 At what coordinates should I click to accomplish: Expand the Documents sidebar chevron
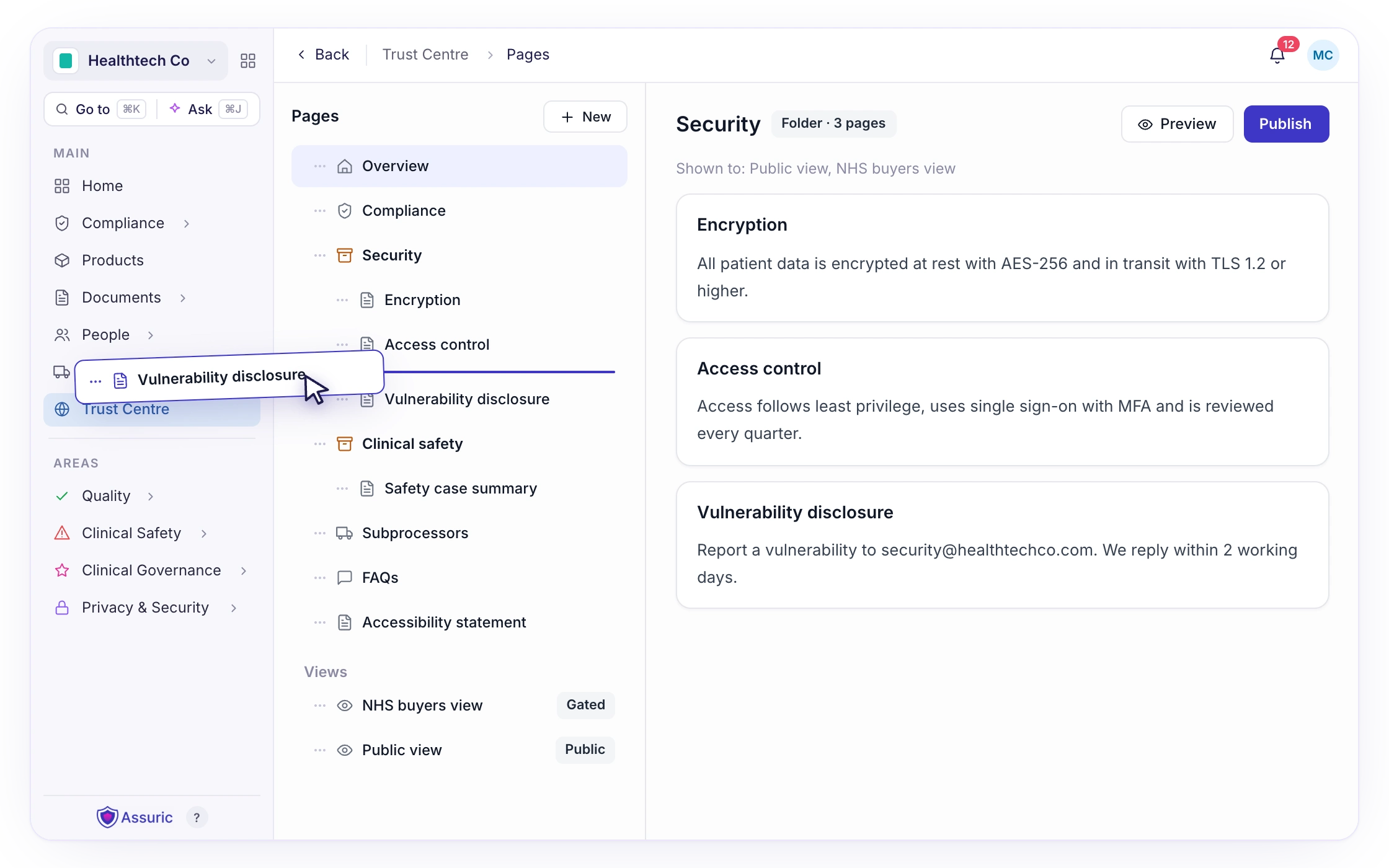click(183, 298)
